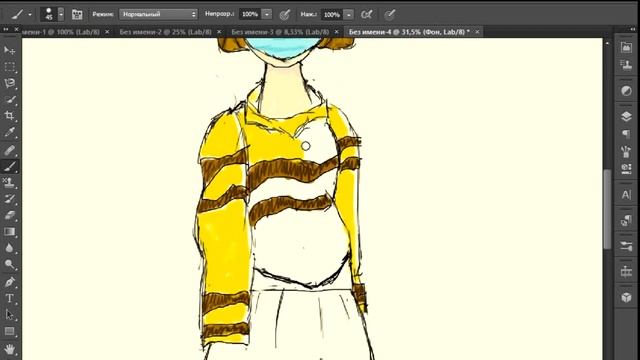640x360 pixels.
Task: Select the Type tool
Action: (9, 298)
